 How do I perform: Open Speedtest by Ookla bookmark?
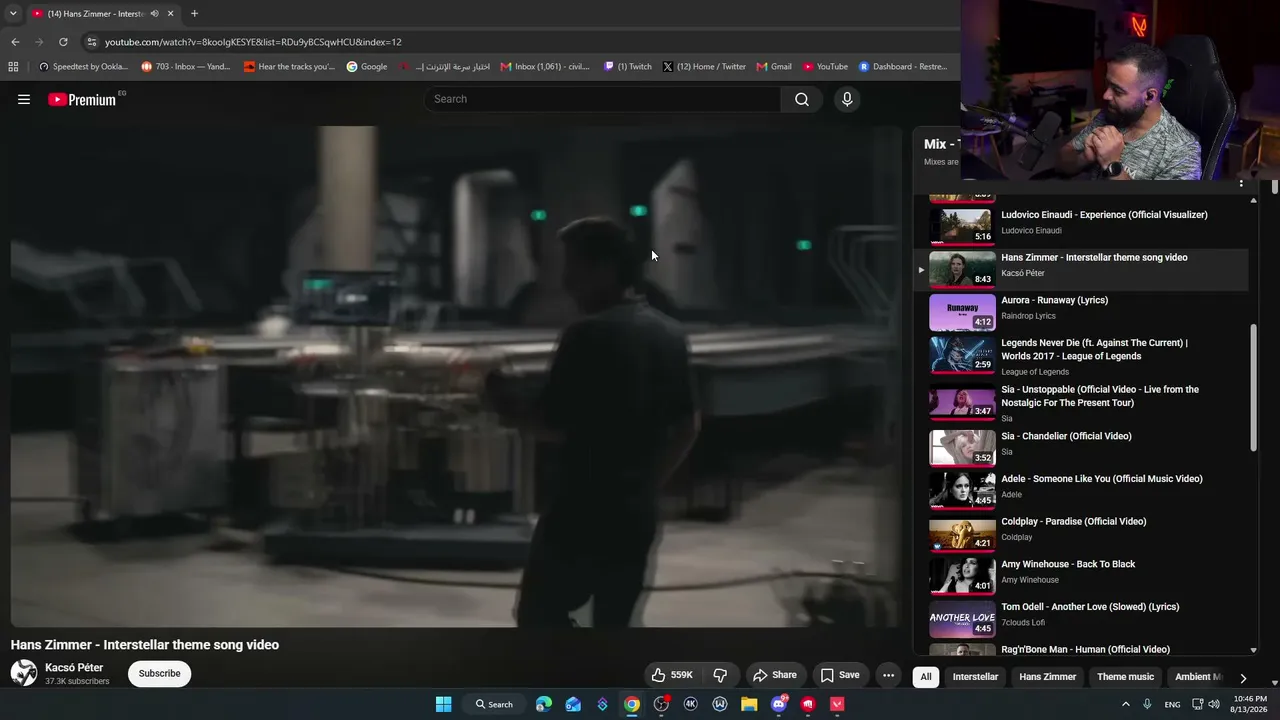(x=83, y=67)
